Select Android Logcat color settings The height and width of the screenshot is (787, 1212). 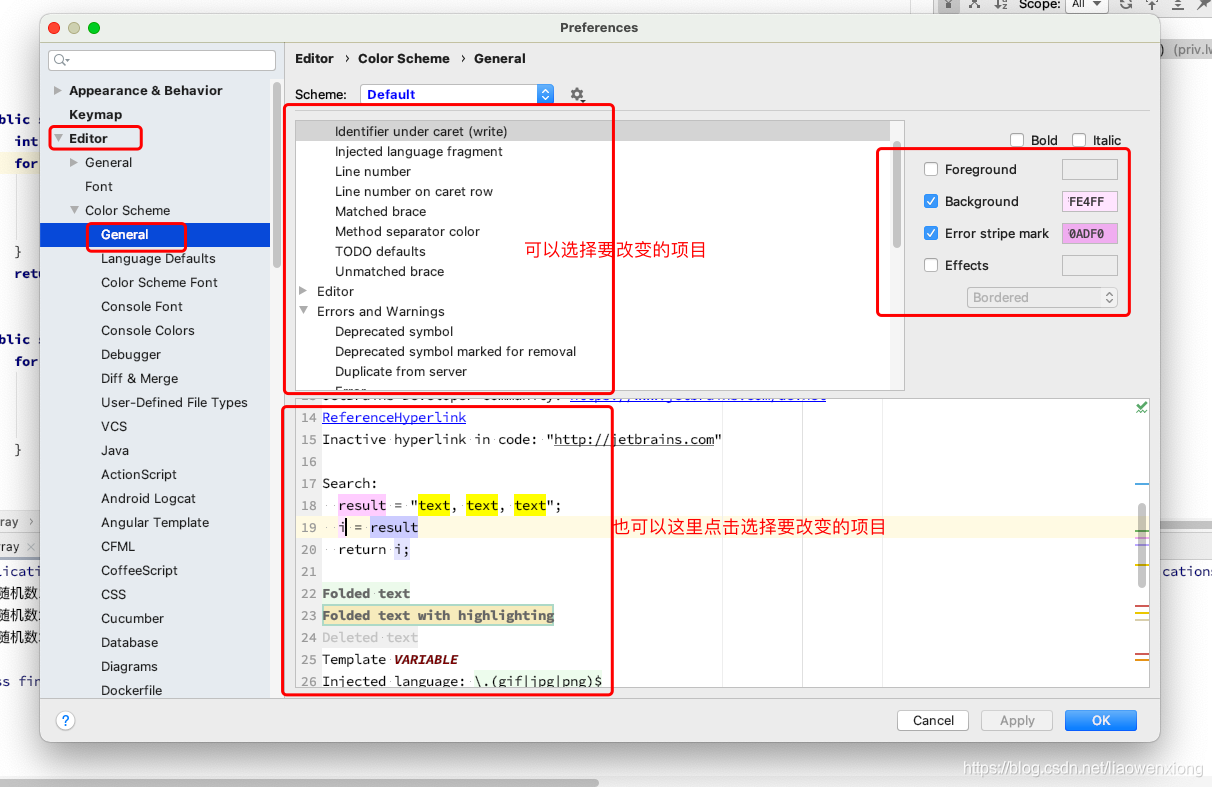tap(148, 498)
